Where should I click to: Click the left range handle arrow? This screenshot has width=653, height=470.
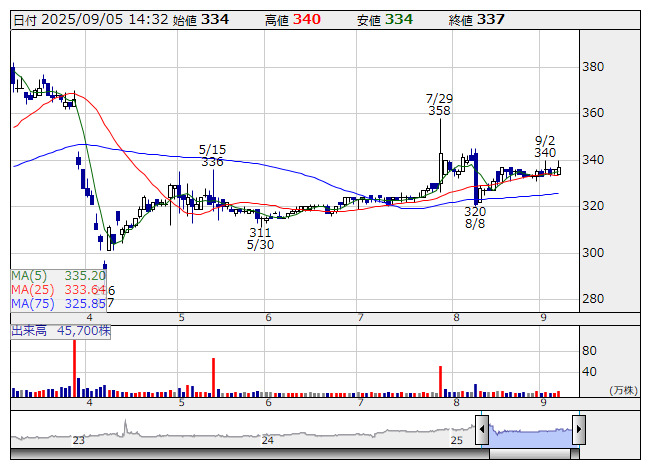(482, 429)
